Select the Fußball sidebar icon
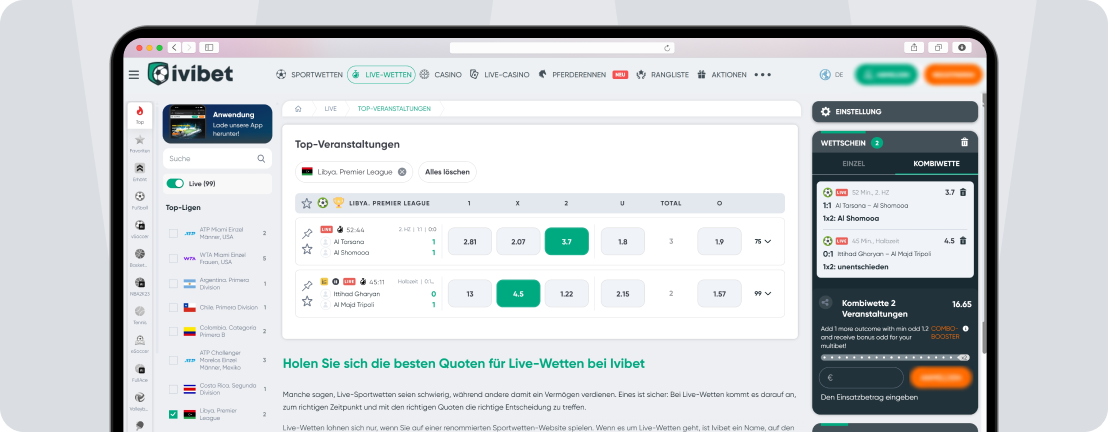Viewport: 1108px width, 432px height. [140, 200]
